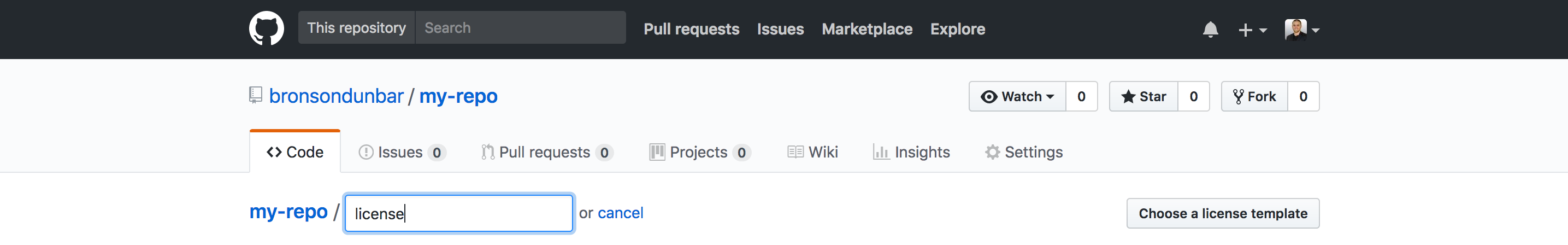Open the user avatar menu

[1301, 29]
